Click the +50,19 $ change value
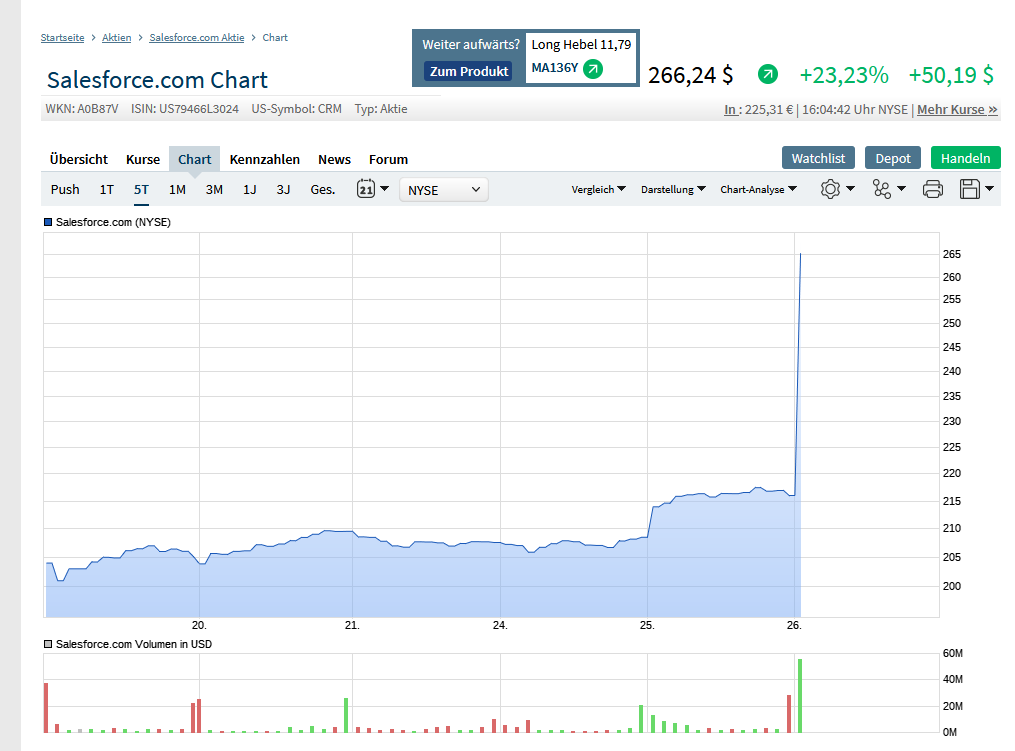 [x=951, y=75]
